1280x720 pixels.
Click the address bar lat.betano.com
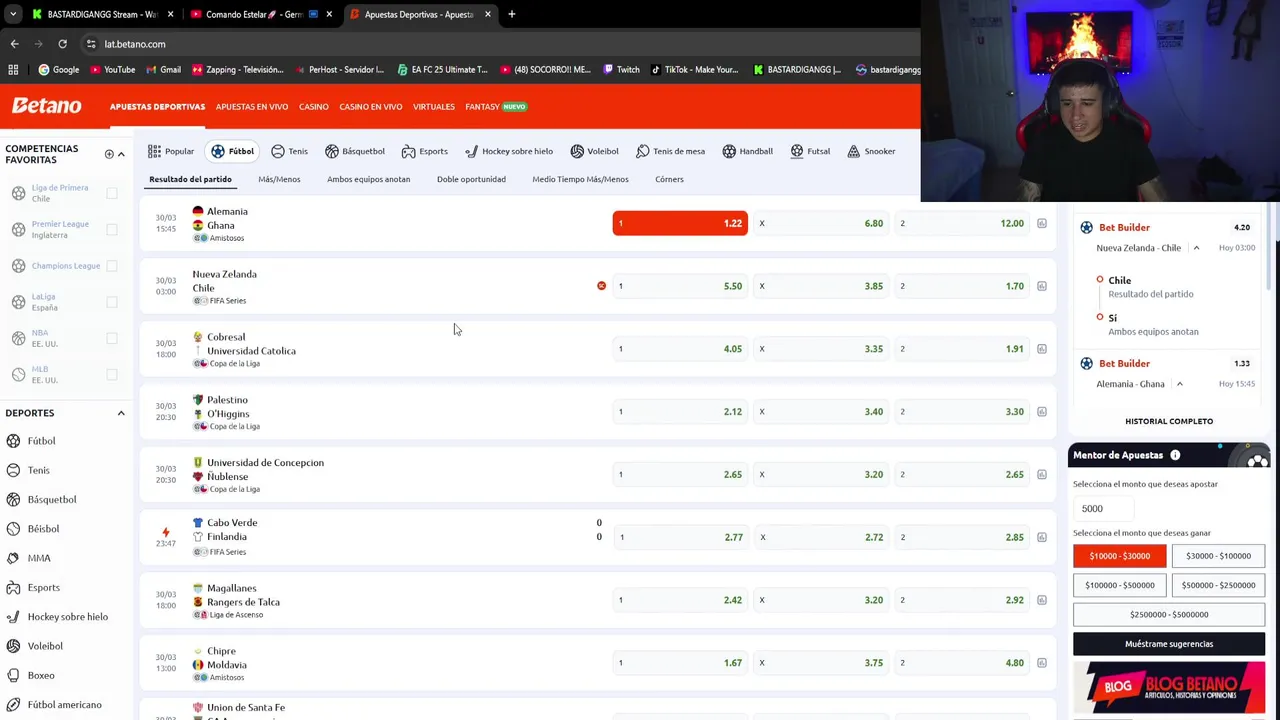click(x=135, y=44)
